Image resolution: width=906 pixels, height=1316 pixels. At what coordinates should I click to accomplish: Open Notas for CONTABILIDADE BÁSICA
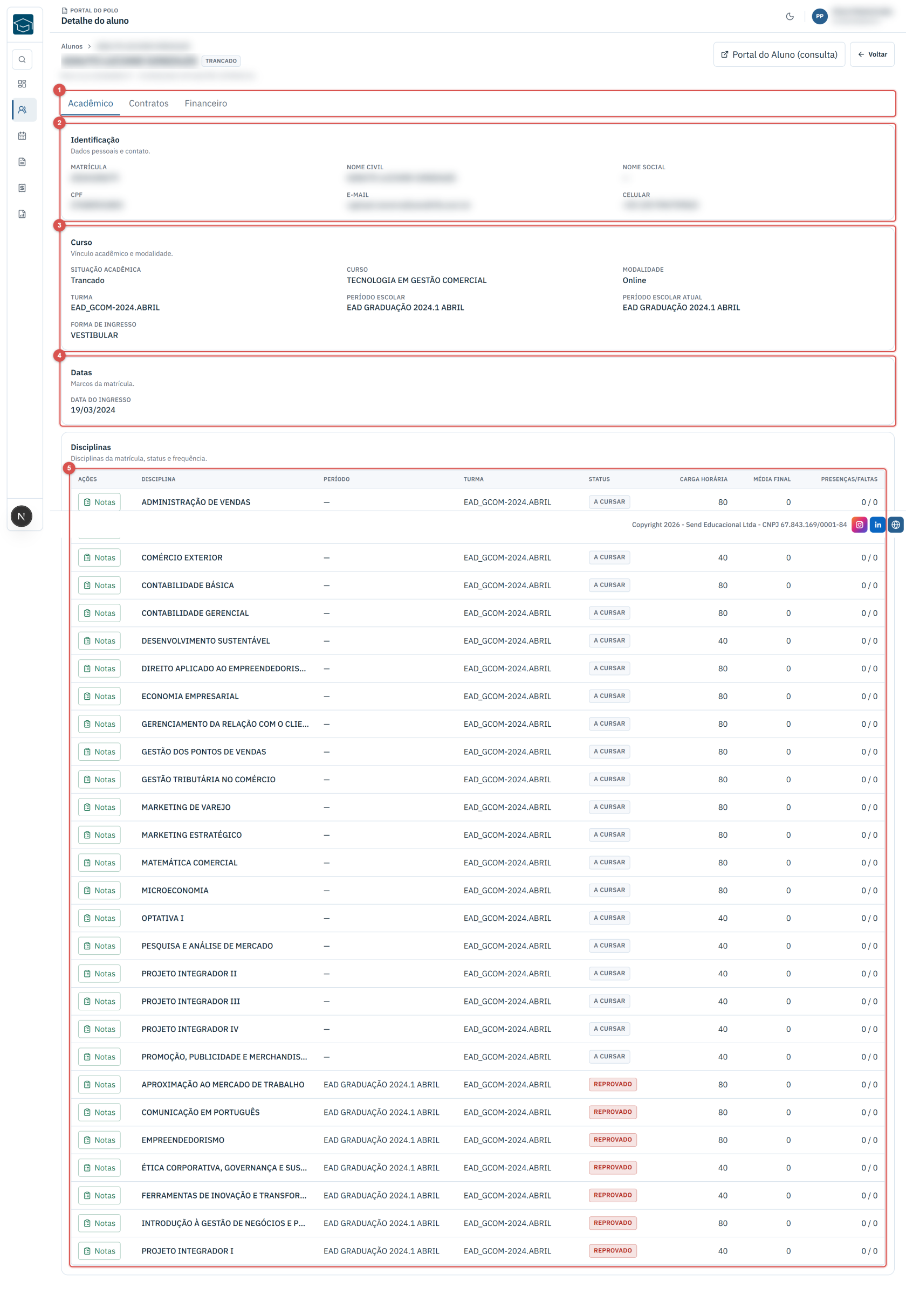(99, 585)
